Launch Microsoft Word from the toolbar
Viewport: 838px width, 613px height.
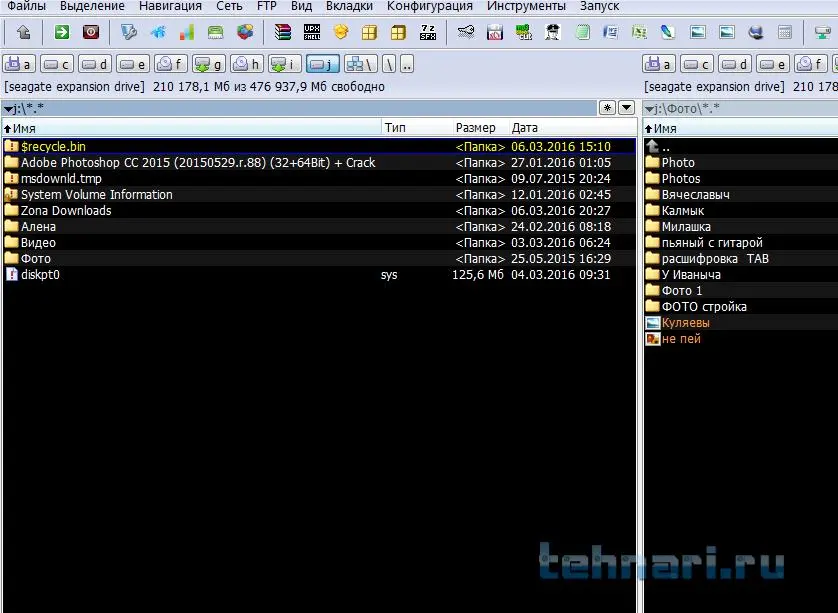tap(610, 33)
